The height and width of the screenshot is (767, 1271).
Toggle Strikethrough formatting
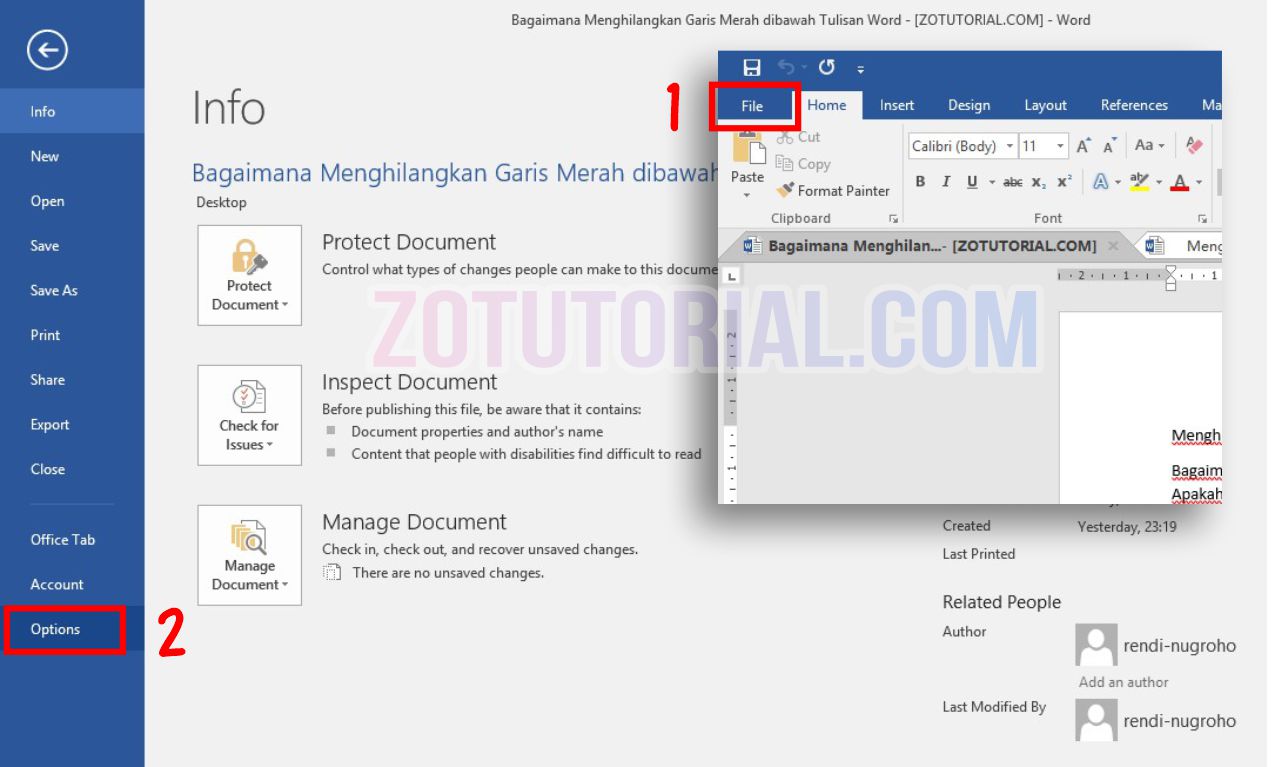(1013, 182)
